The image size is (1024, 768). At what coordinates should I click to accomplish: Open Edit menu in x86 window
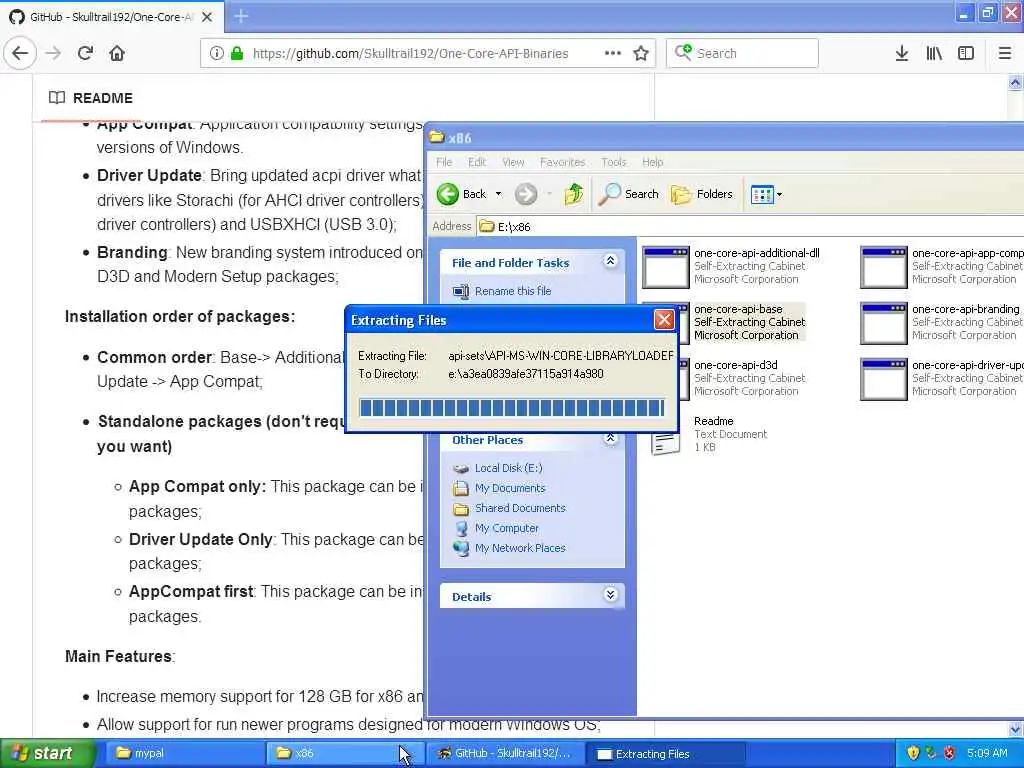(477, 162)
